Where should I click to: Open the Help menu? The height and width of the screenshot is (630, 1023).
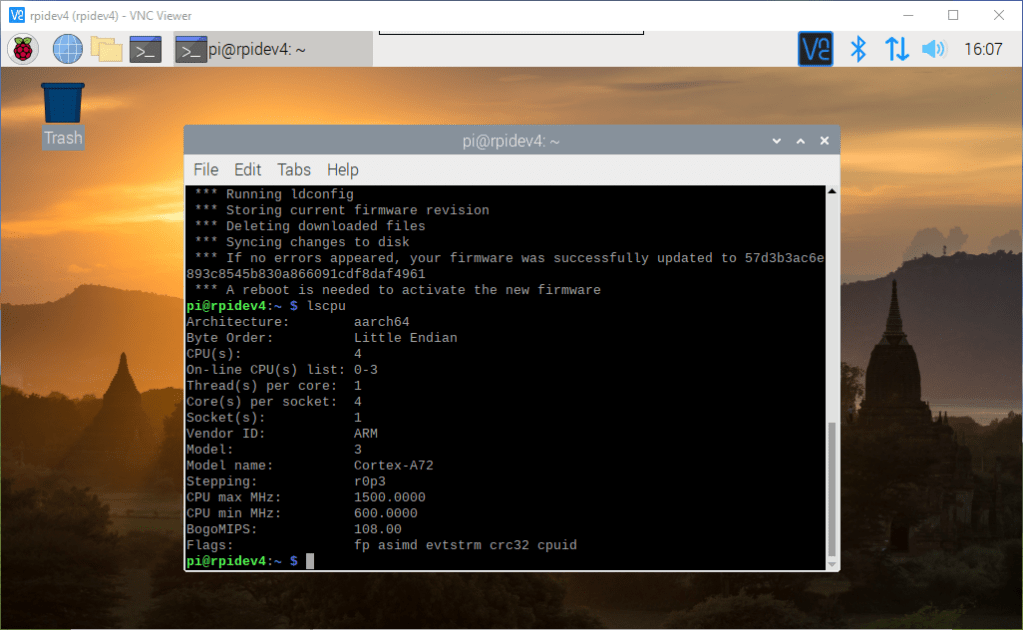[x=342, y=170]
